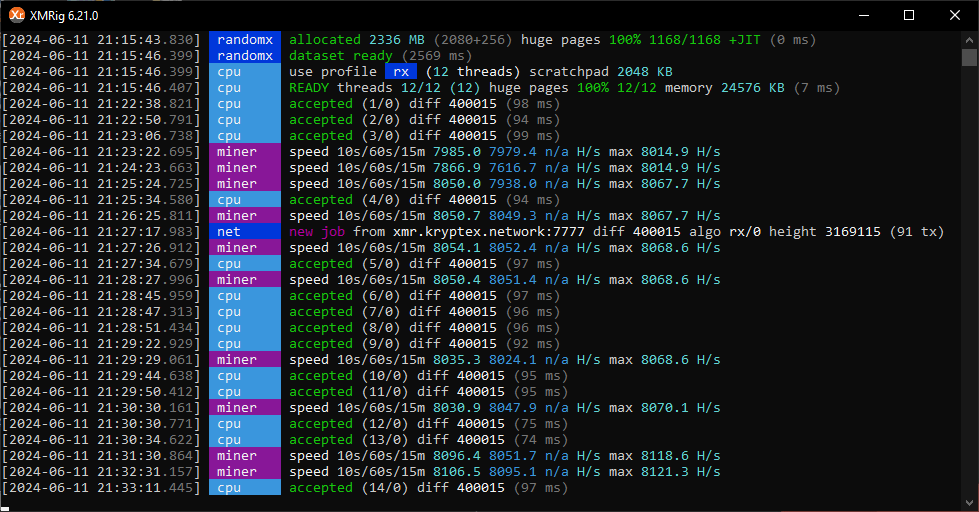Click the 'accepted (7/0)' line
Viewport: 979px width, 512px height.
click(425, 312)
